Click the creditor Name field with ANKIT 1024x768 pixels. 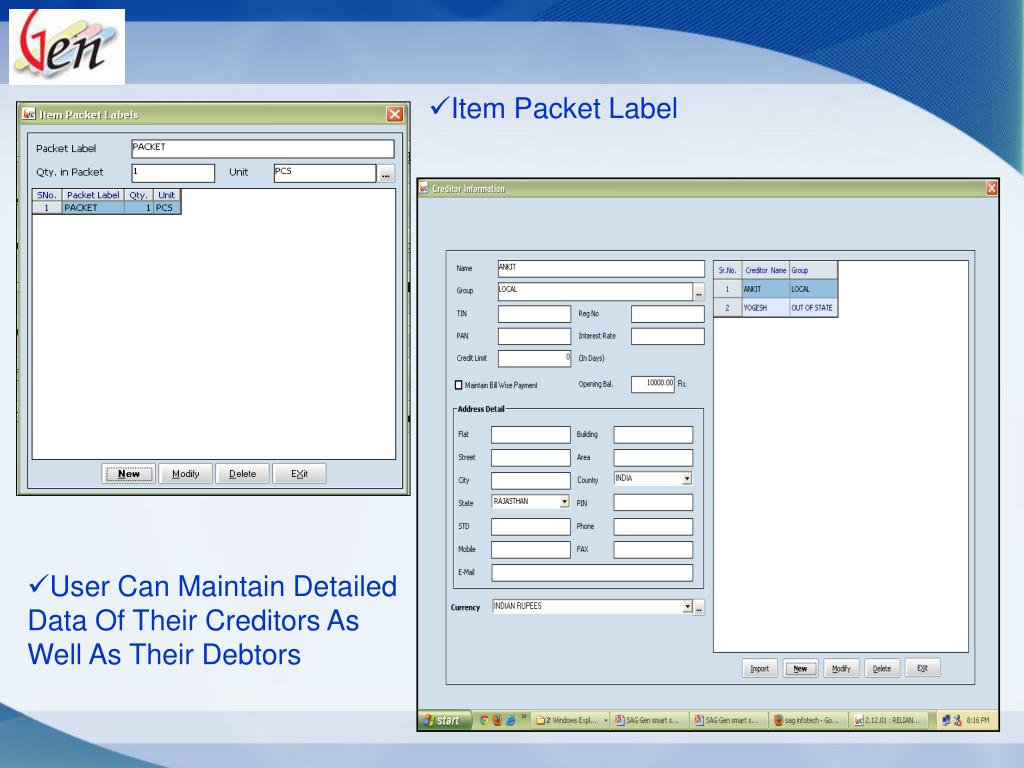pyautogui.click(x=601, y=268)
